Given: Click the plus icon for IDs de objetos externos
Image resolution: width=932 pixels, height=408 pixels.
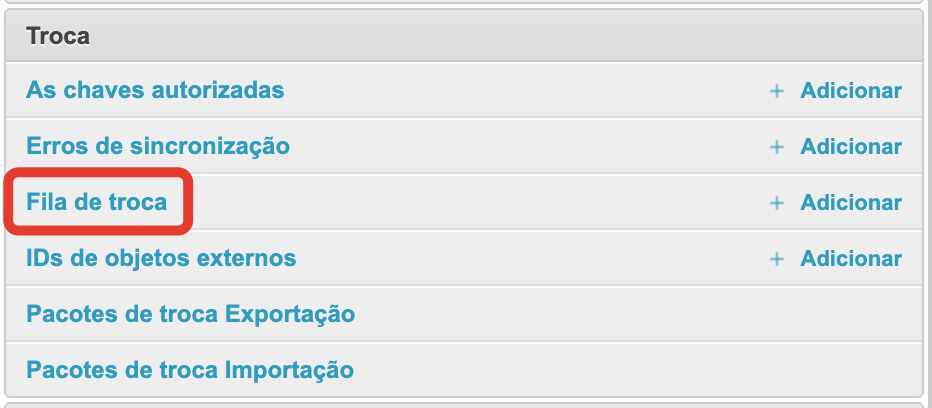Looking at the screenshot, I should [776, 259].
